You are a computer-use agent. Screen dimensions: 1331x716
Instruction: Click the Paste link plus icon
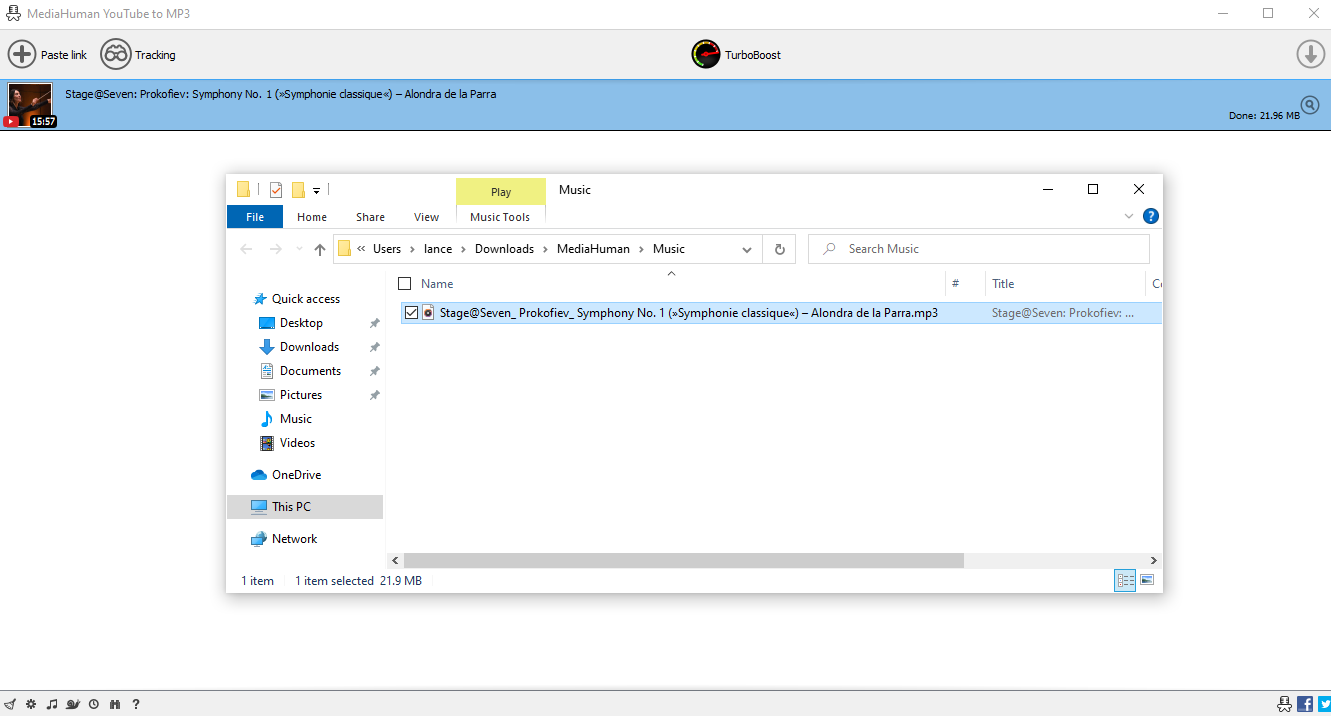pyautogui.click(x=22, y=55)
